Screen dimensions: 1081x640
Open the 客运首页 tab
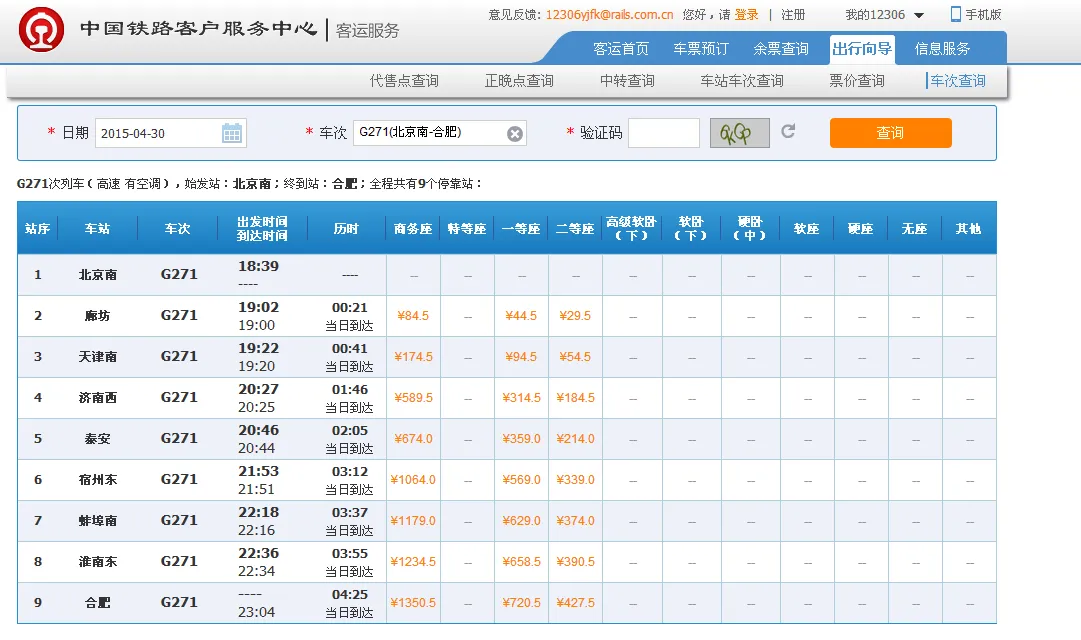(x=621, y=49)
